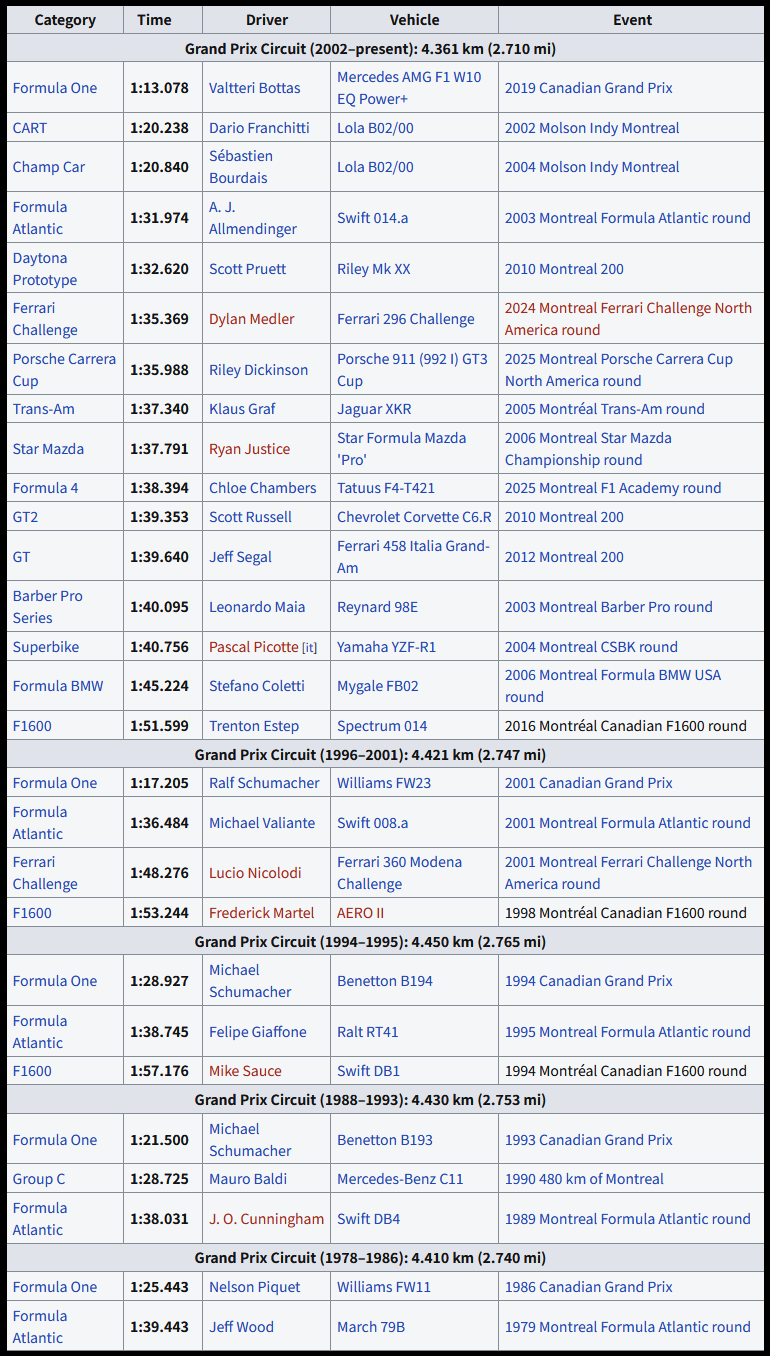Open Scott Pruett driver link
Screen dimensions: 770x1356
(247, 269)
